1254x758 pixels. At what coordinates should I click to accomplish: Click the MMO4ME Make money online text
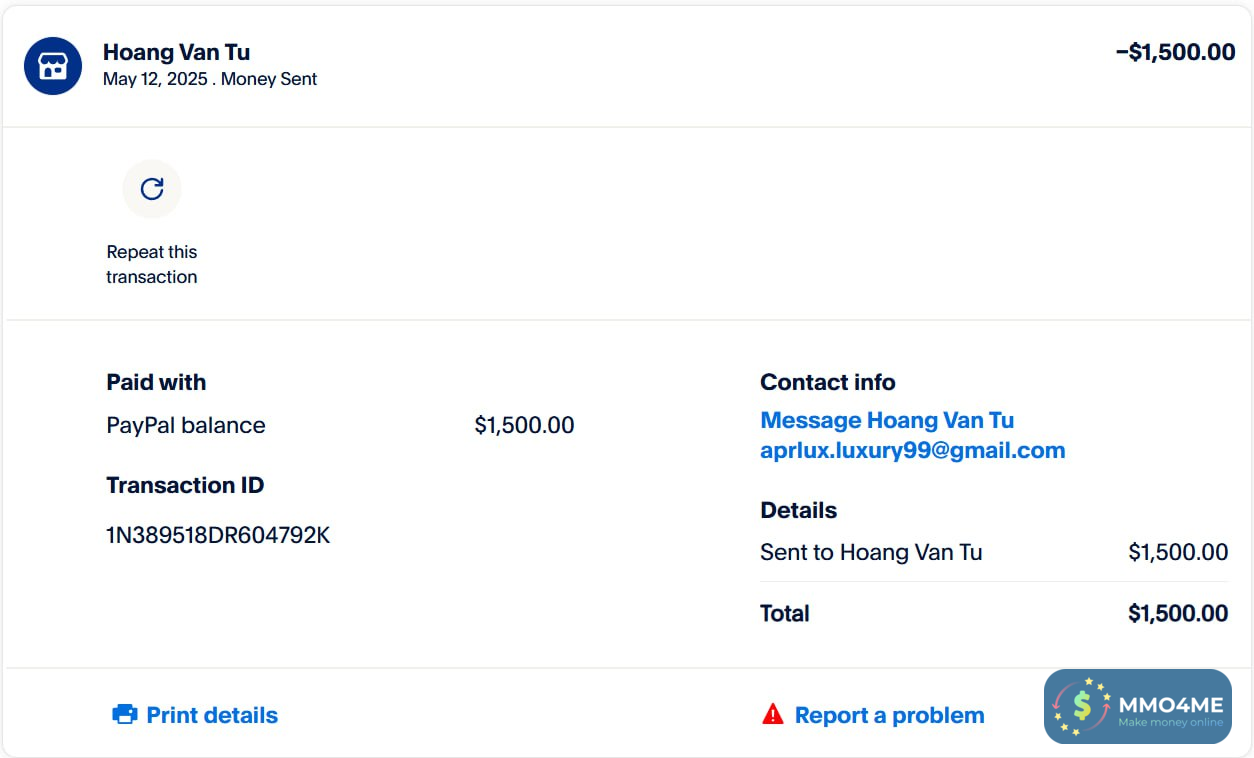(x=1170, y=711)
